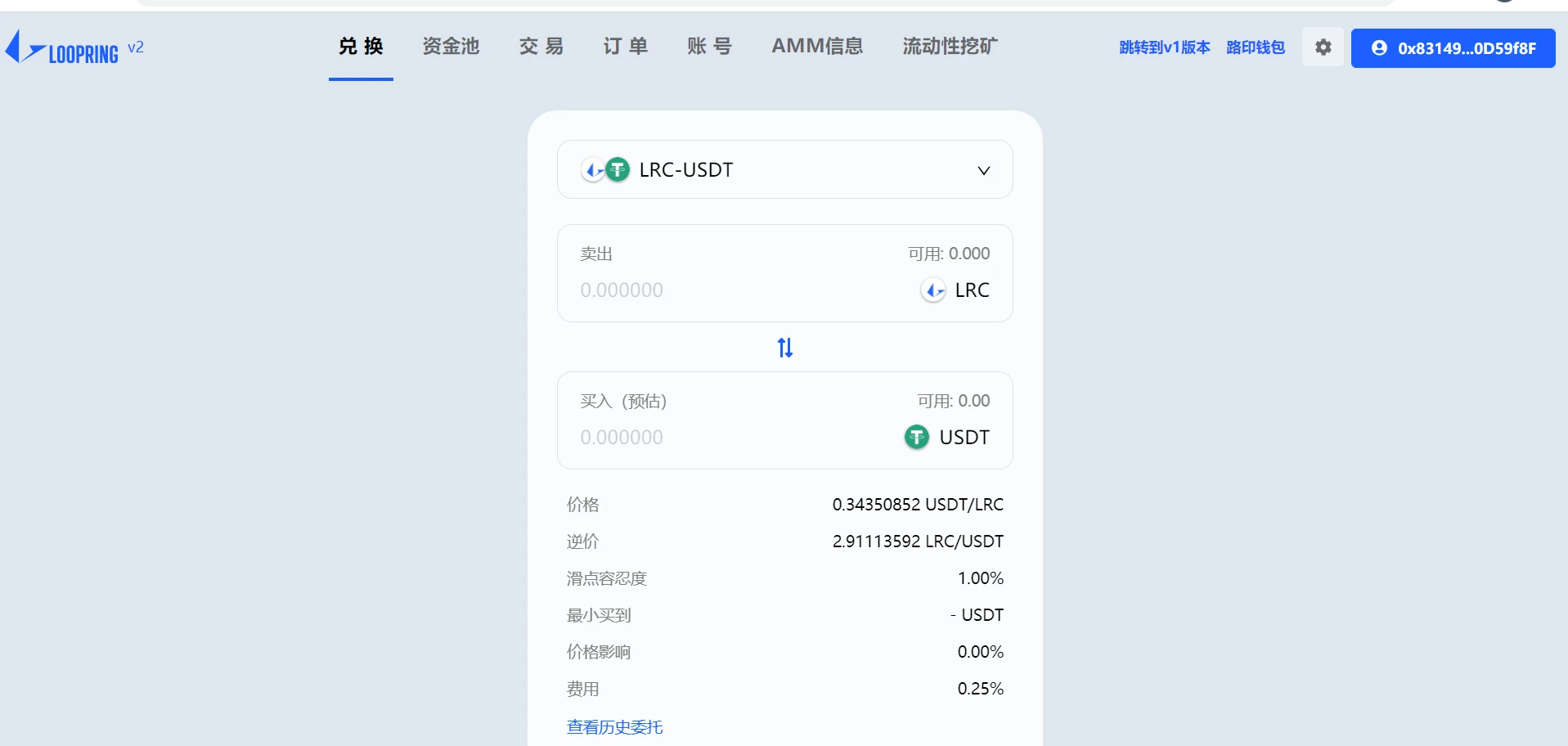
Task: Click the 滑点容忍度 label
Action: click(606, 578)
